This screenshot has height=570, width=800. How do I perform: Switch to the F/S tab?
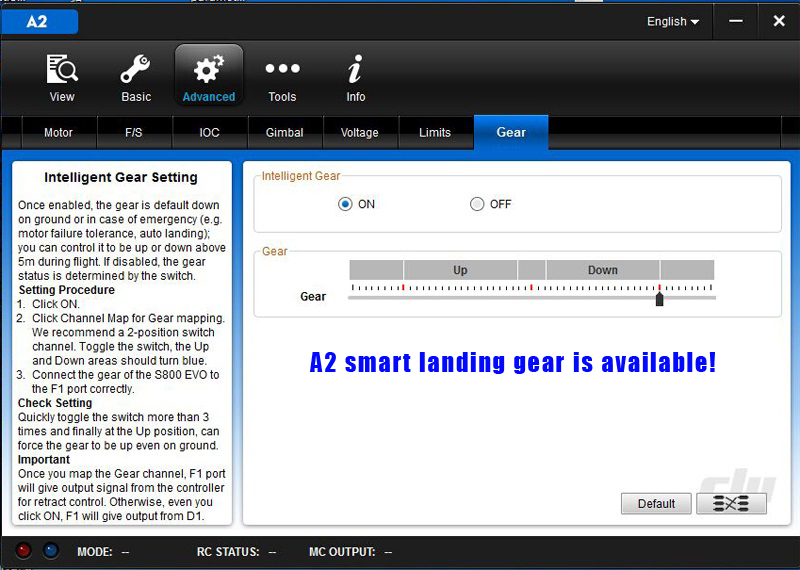[x=134, y=133]
